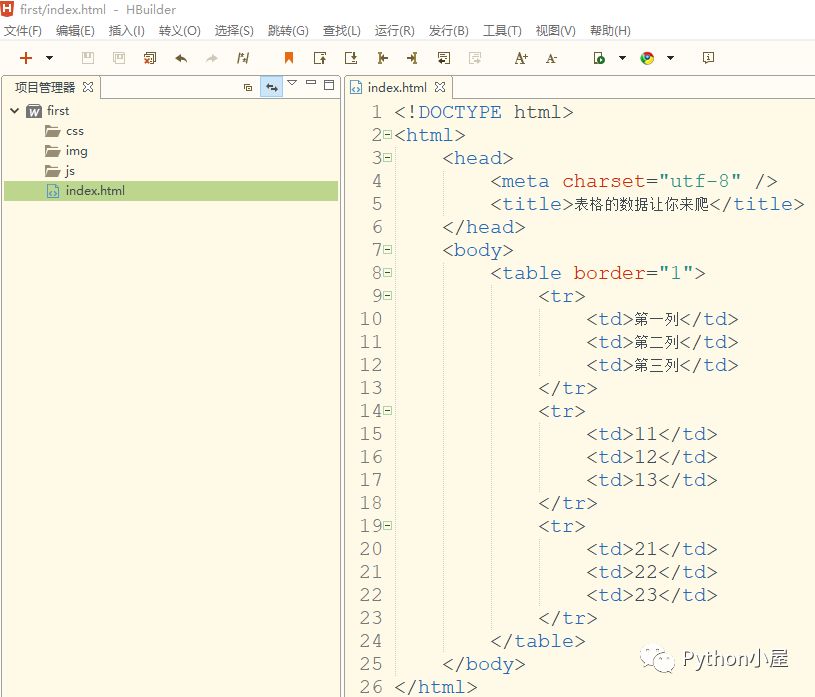
Task: Fold the tr tag at line 14
Action: (388, 411)
